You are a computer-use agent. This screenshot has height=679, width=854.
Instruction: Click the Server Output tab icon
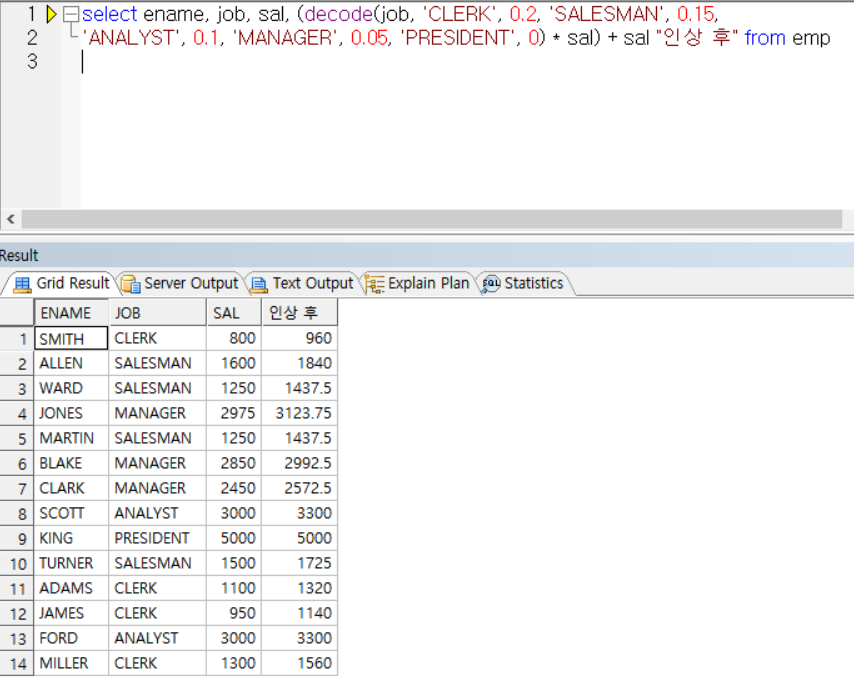tap(131, 284)
